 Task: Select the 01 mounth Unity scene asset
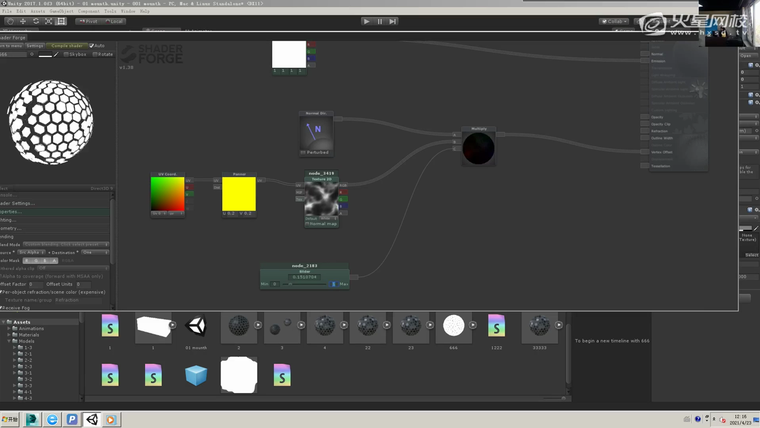[x=197, y=327]
